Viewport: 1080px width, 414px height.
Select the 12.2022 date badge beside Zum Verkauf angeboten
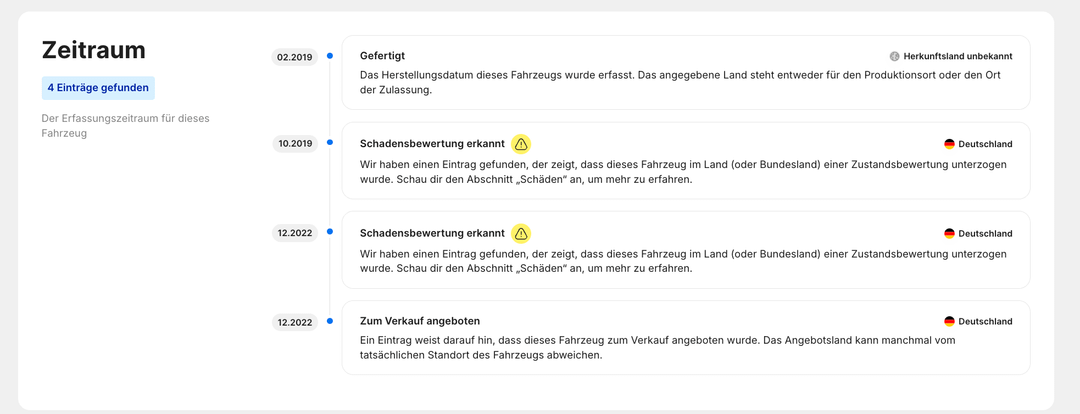point(295,322)
